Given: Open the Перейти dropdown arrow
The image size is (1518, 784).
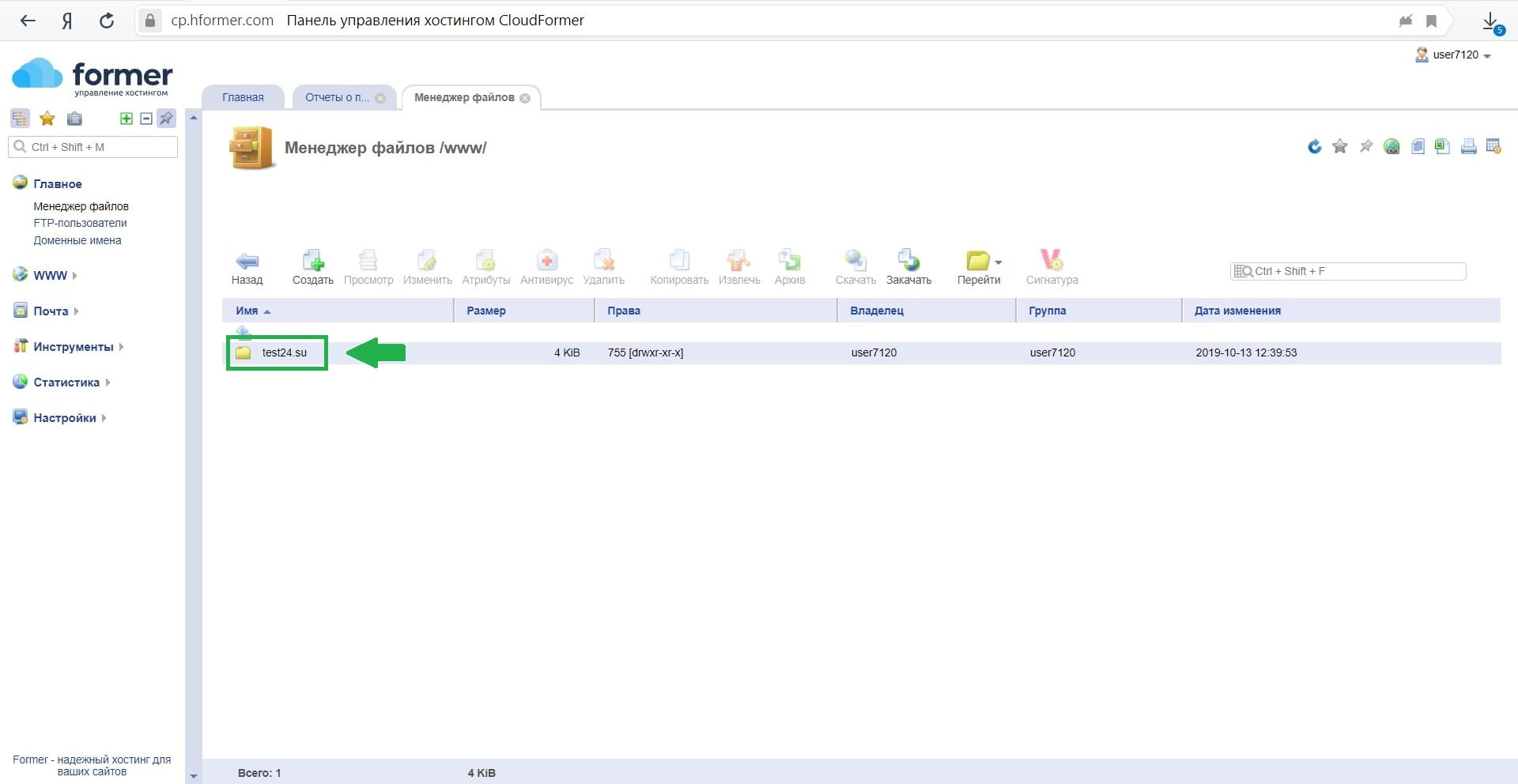Looking at the screenshot, I should pyautogui.click(x=999, y=262).
